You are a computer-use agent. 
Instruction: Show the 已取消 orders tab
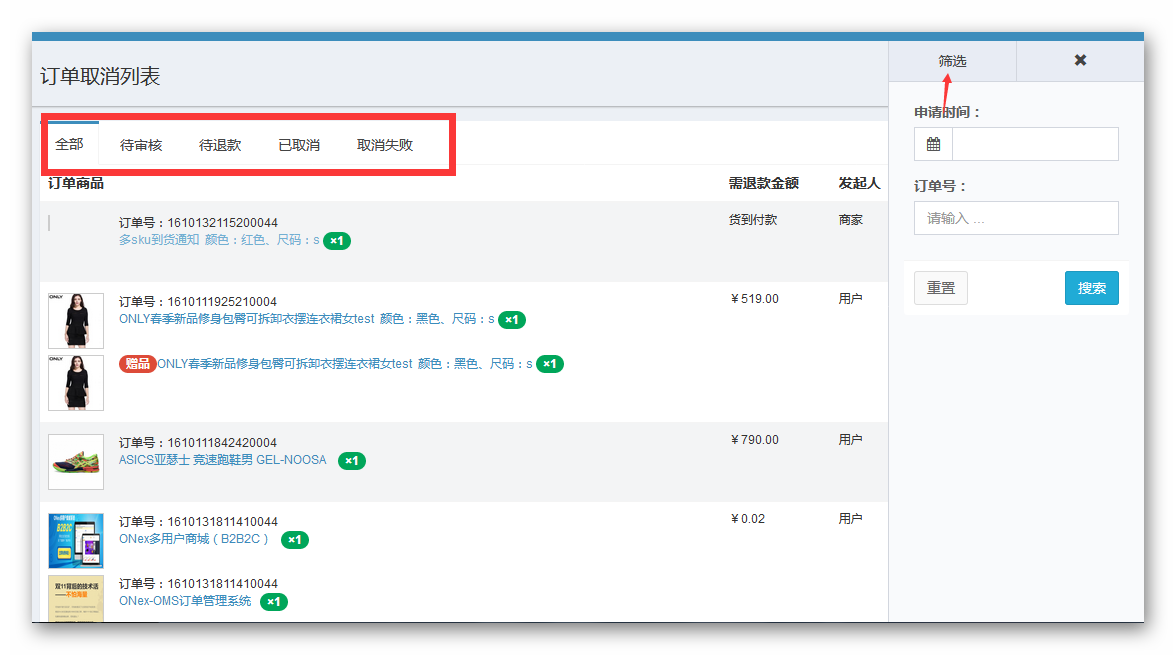299,145
